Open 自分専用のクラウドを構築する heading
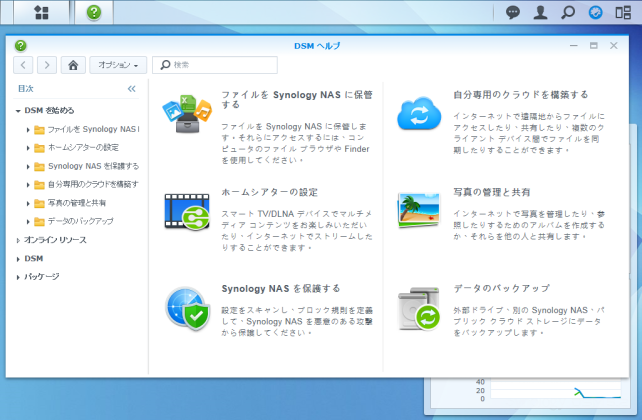The image size is (642, 420). 520,95
